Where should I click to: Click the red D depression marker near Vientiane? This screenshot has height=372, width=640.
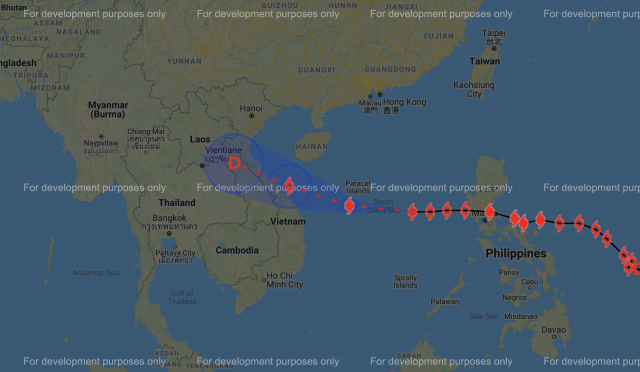pos(234,163)
